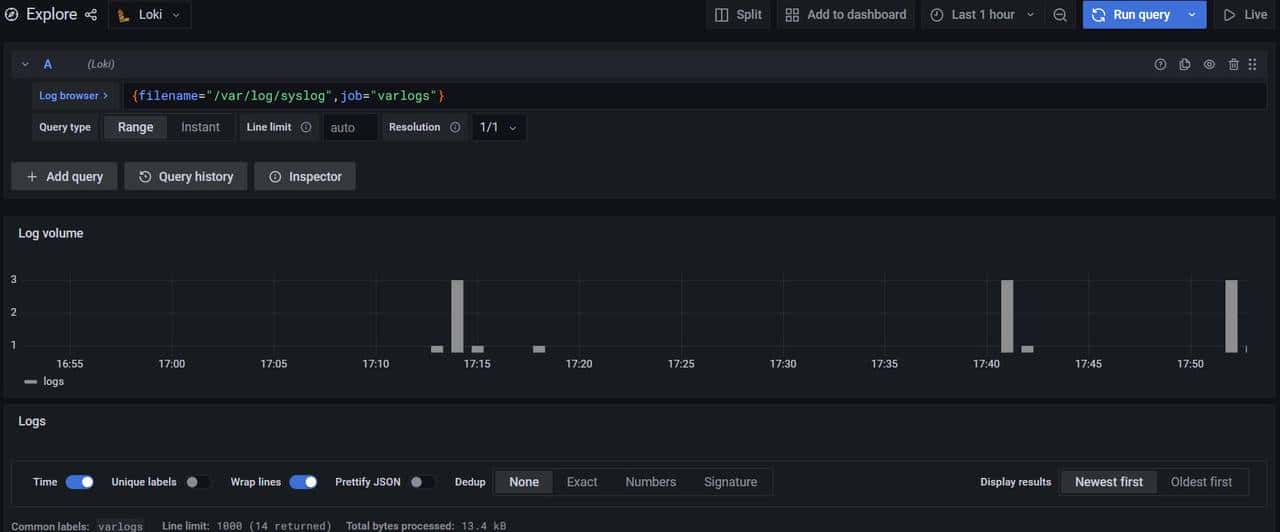Open the Loki data source picker
Screen dimensions: 1280x532
pyautogui.click(x=149, y=15)
